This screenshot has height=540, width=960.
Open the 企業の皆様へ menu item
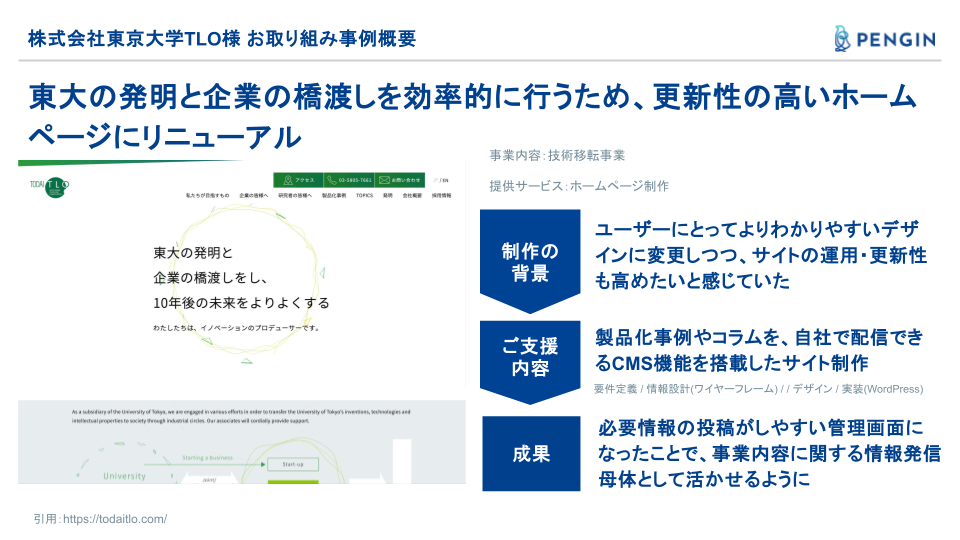253,195
